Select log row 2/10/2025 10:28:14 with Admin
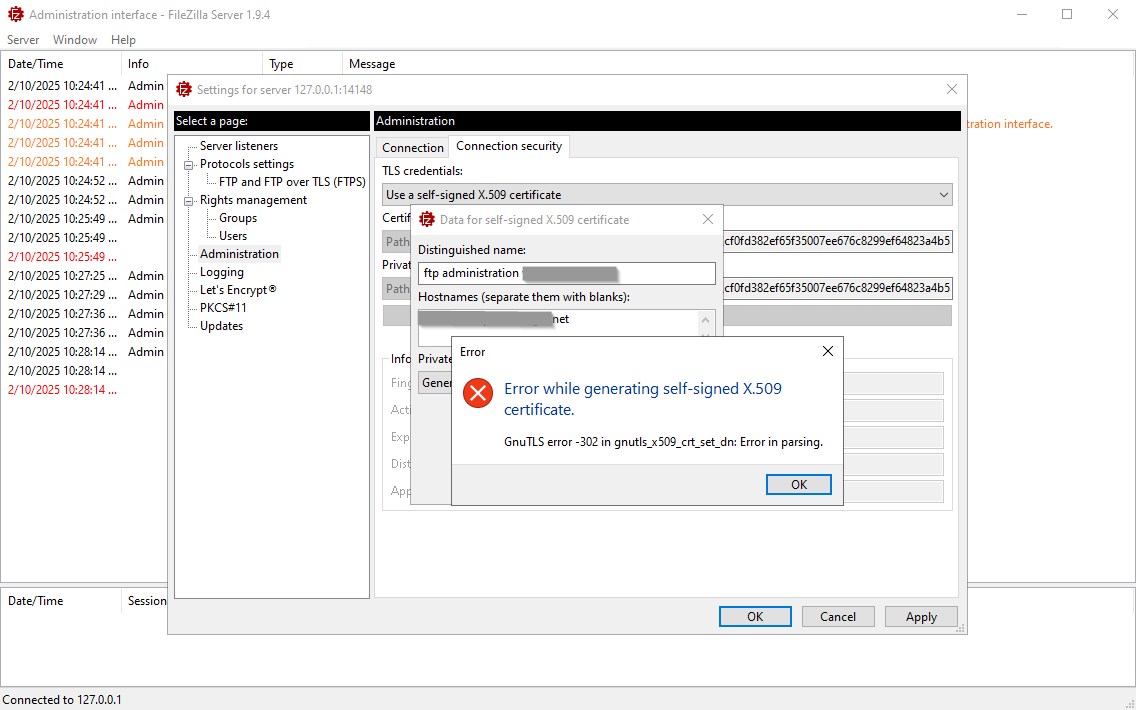Viewport: 1136px width, 710px height. [x=85, y=351]
